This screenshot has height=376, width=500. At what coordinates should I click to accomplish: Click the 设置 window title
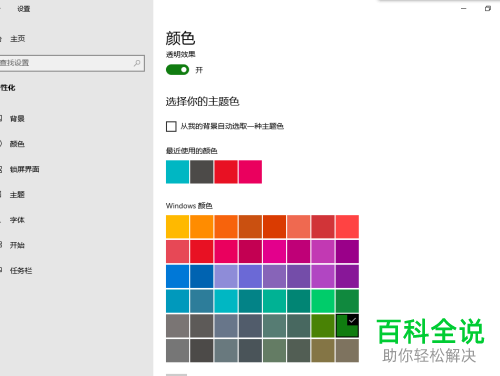(x=24, y=9)
